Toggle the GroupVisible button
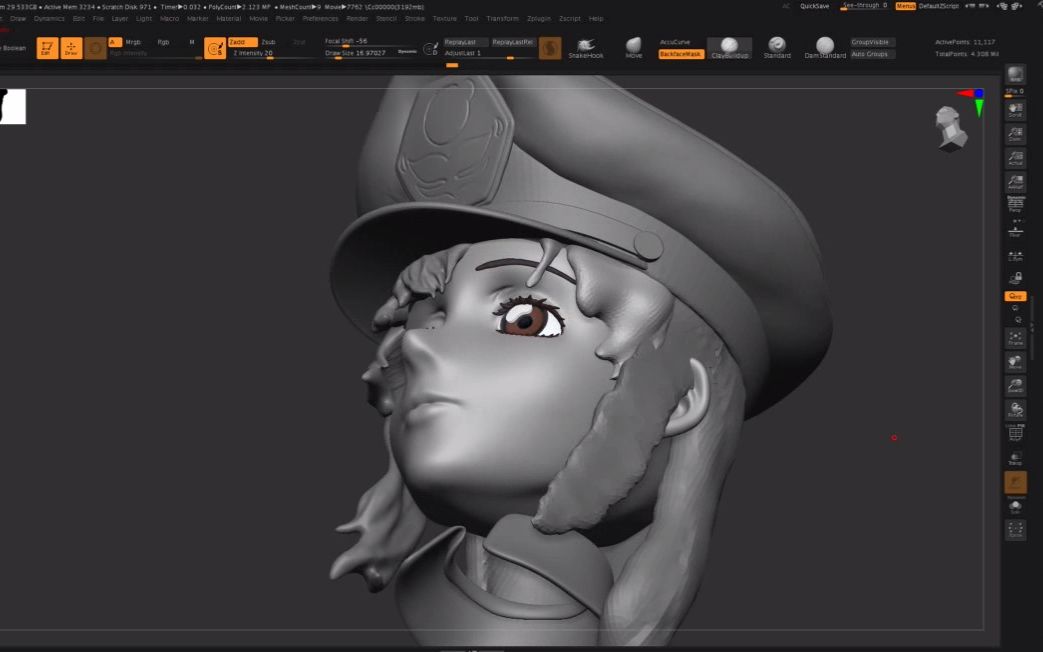The width and height of the screenshot is (1043, 652). click(x=873, y=42)
